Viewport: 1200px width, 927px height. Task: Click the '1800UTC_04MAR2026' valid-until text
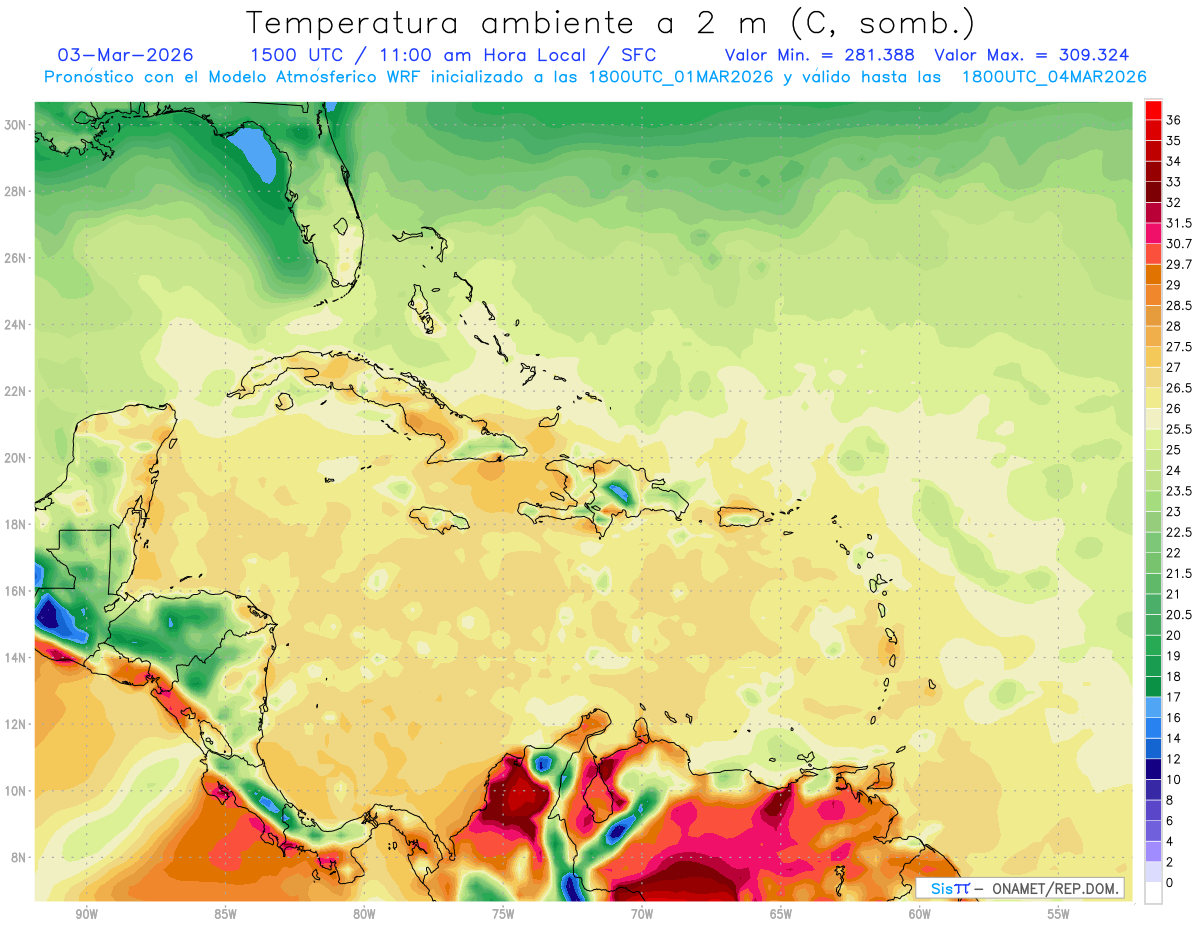[1054, 77]
